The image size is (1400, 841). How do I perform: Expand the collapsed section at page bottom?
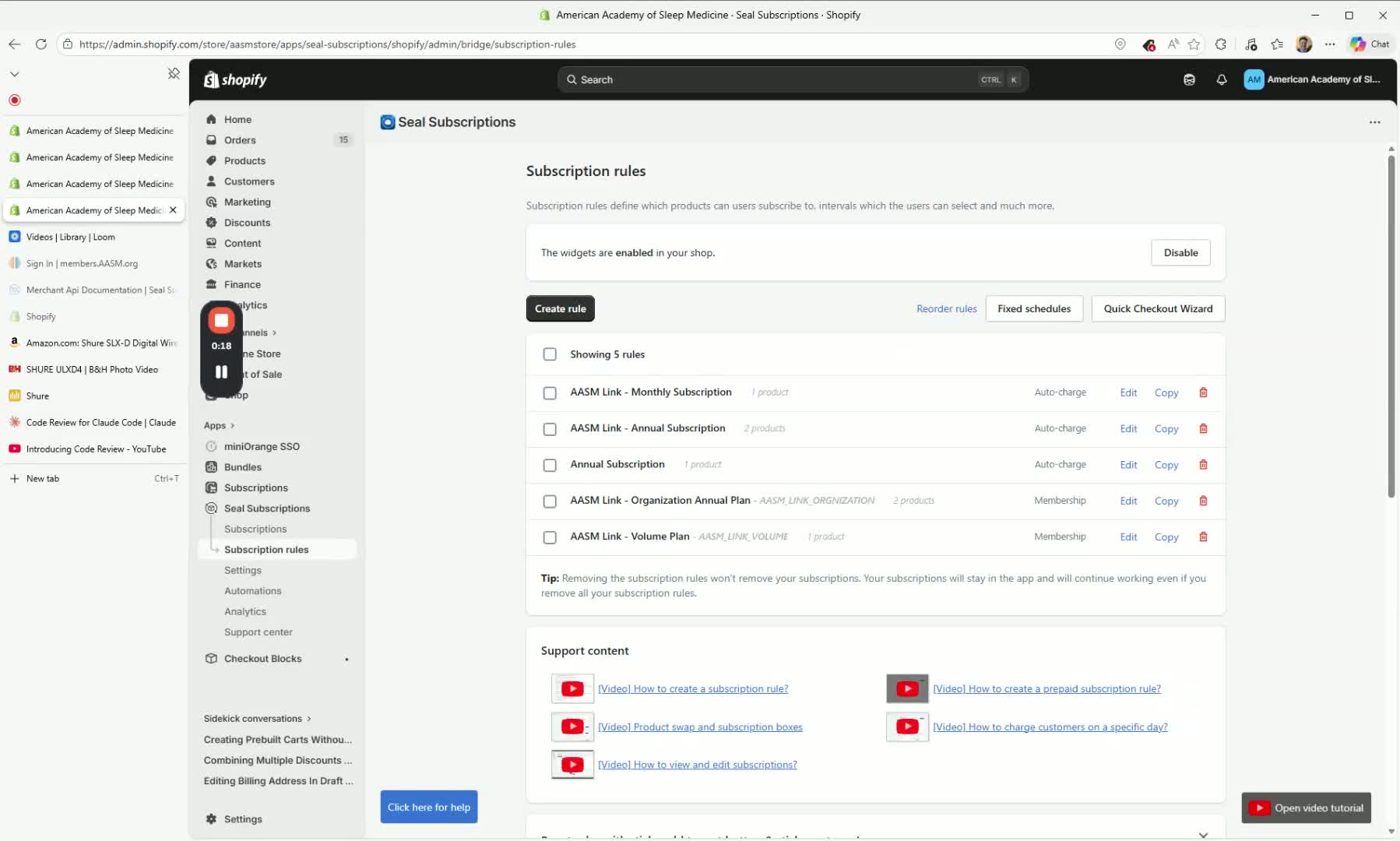click(1203, 834)
